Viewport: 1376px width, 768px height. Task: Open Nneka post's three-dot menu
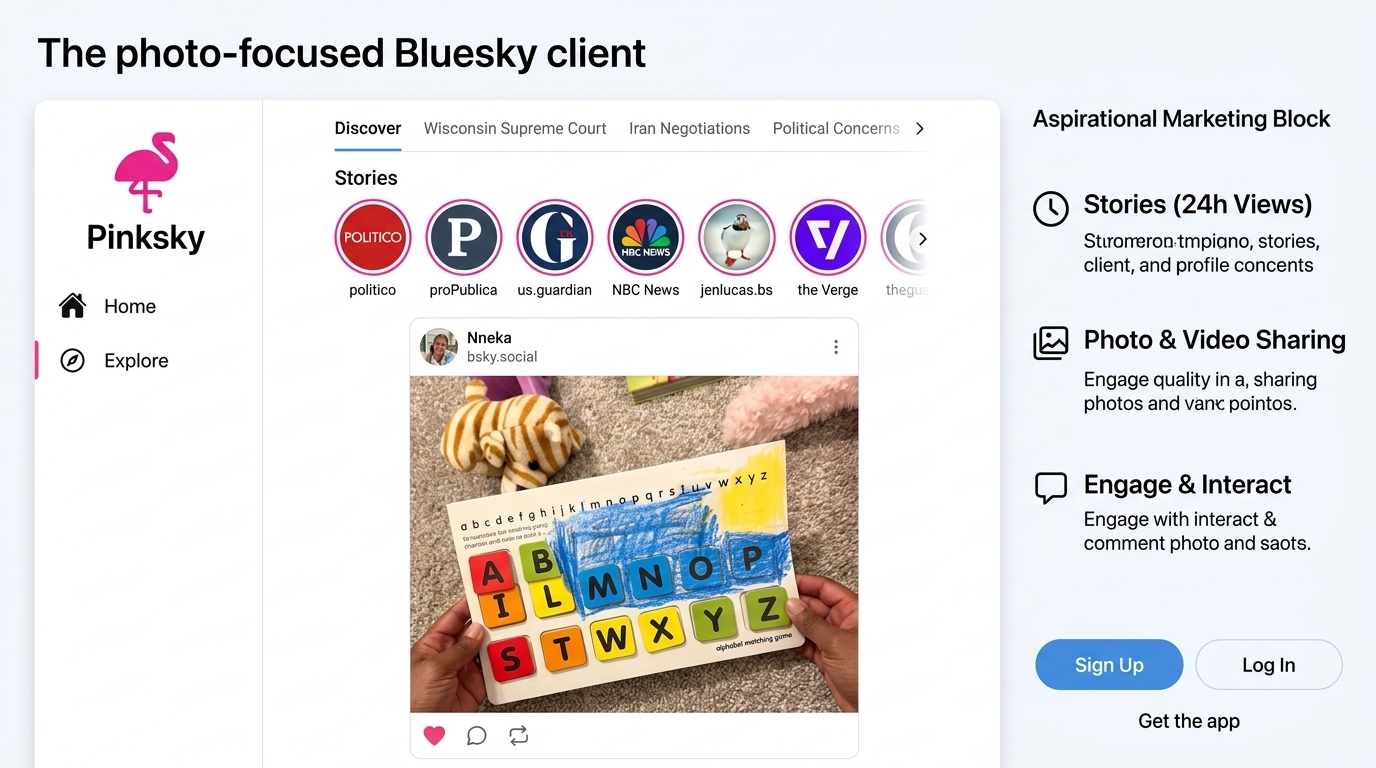pyautogui.click(x=836, y=347)
